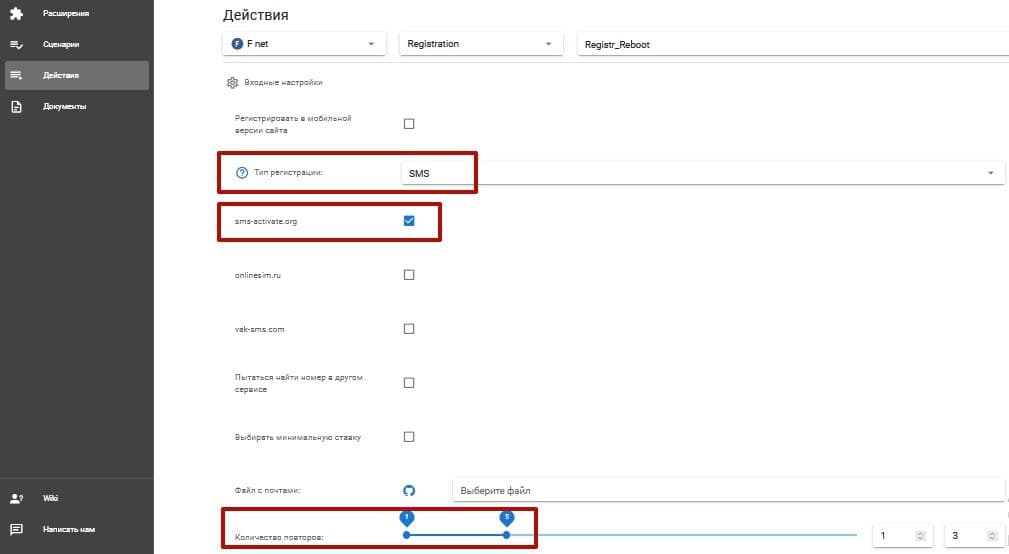Click the right slider handle for Количество повторов

(x=507, y=535)
